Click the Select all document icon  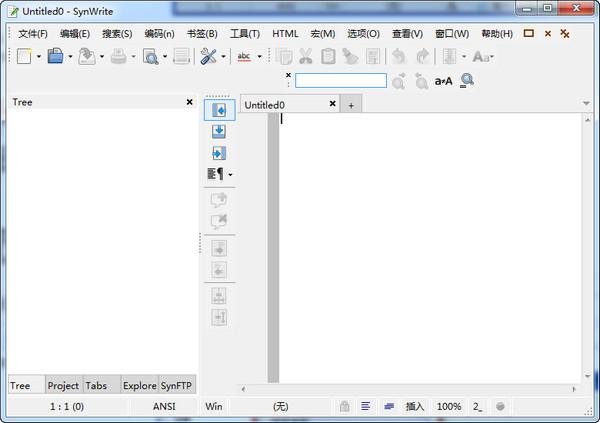(373, 56)
